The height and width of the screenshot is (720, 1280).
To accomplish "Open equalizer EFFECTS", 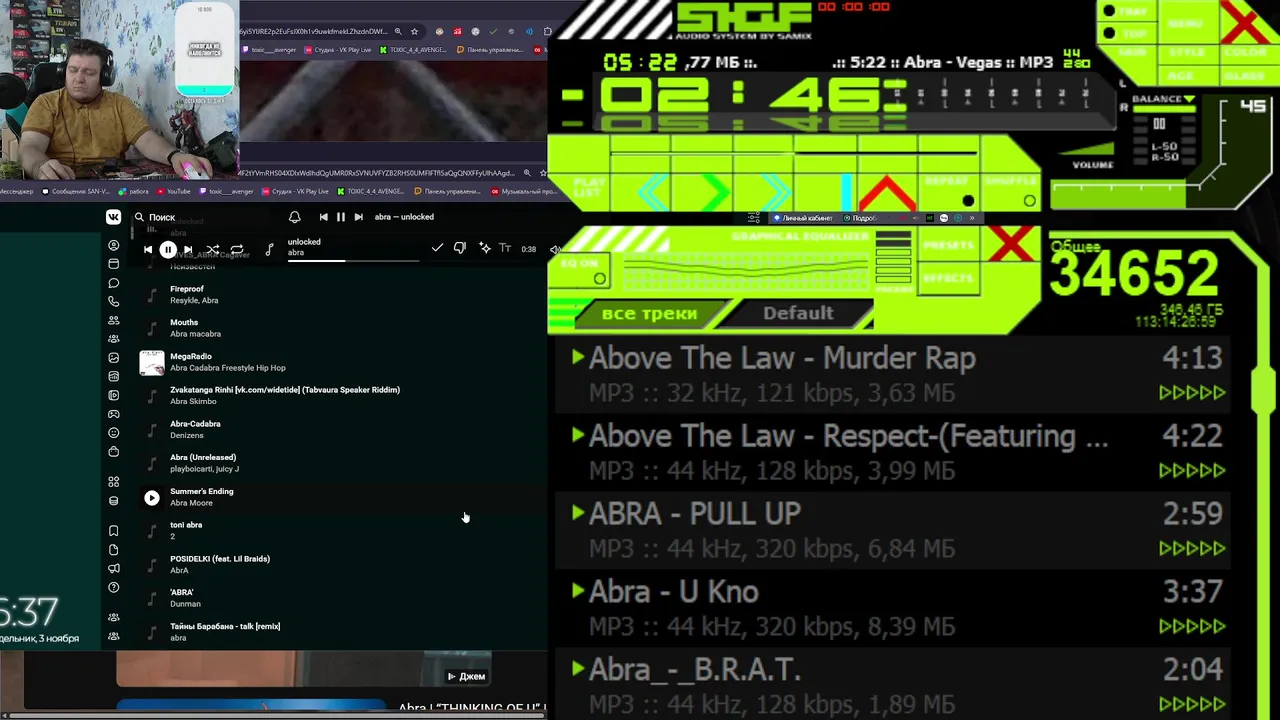I will click(948, 278).
